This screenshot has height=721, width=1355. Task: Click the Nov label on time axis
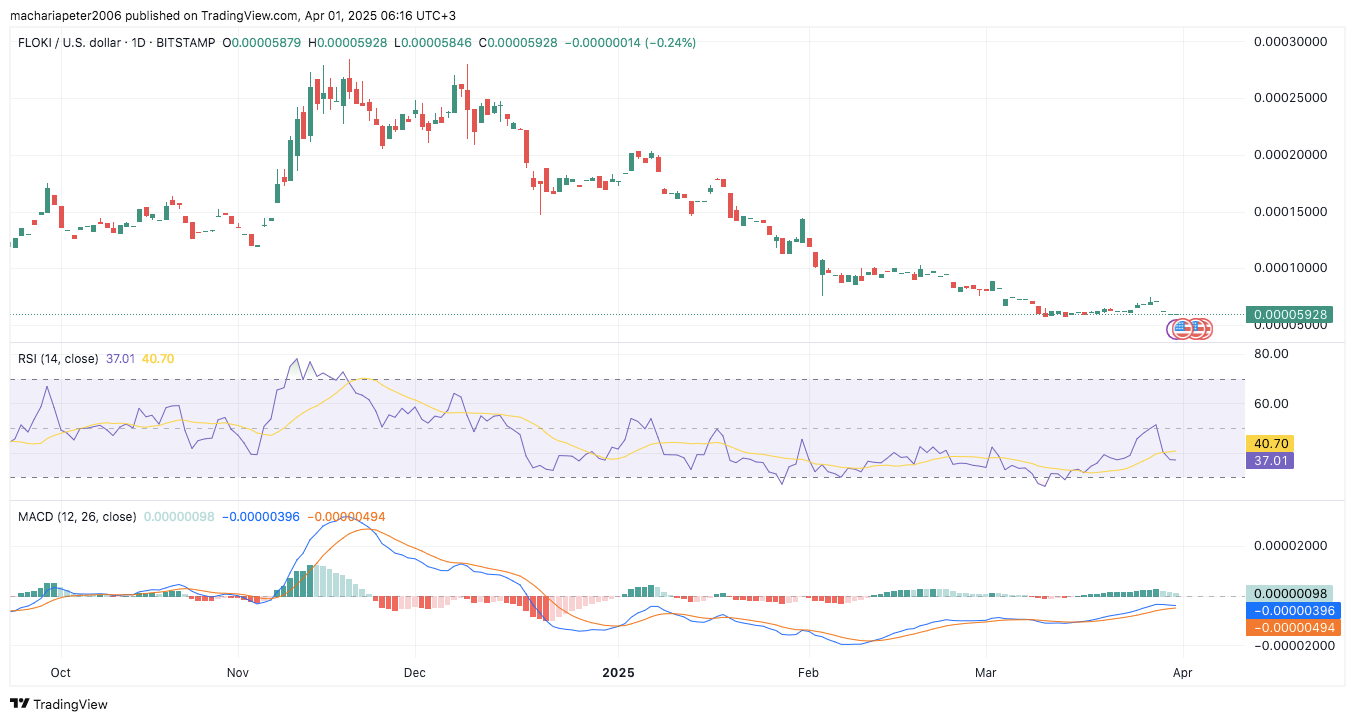pyautogui.click(x=238, y=672)
